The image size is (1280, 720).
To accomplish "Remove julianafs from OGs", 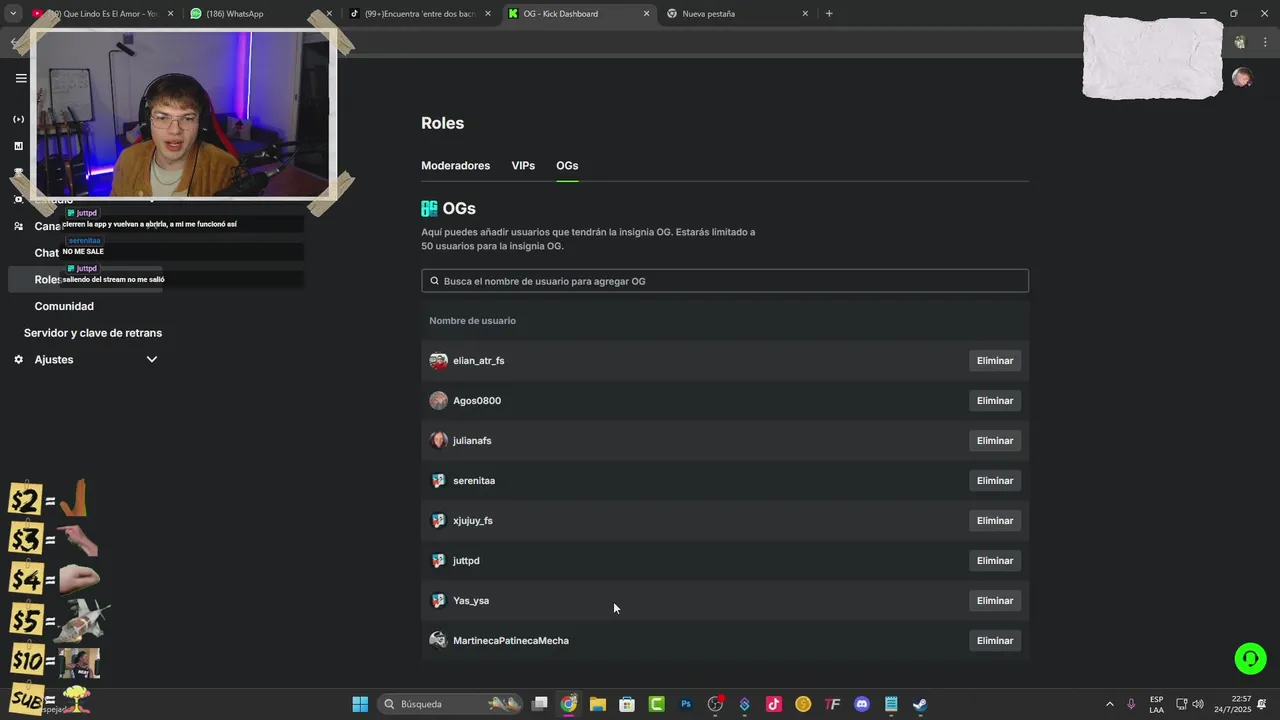I will [995, 441].
